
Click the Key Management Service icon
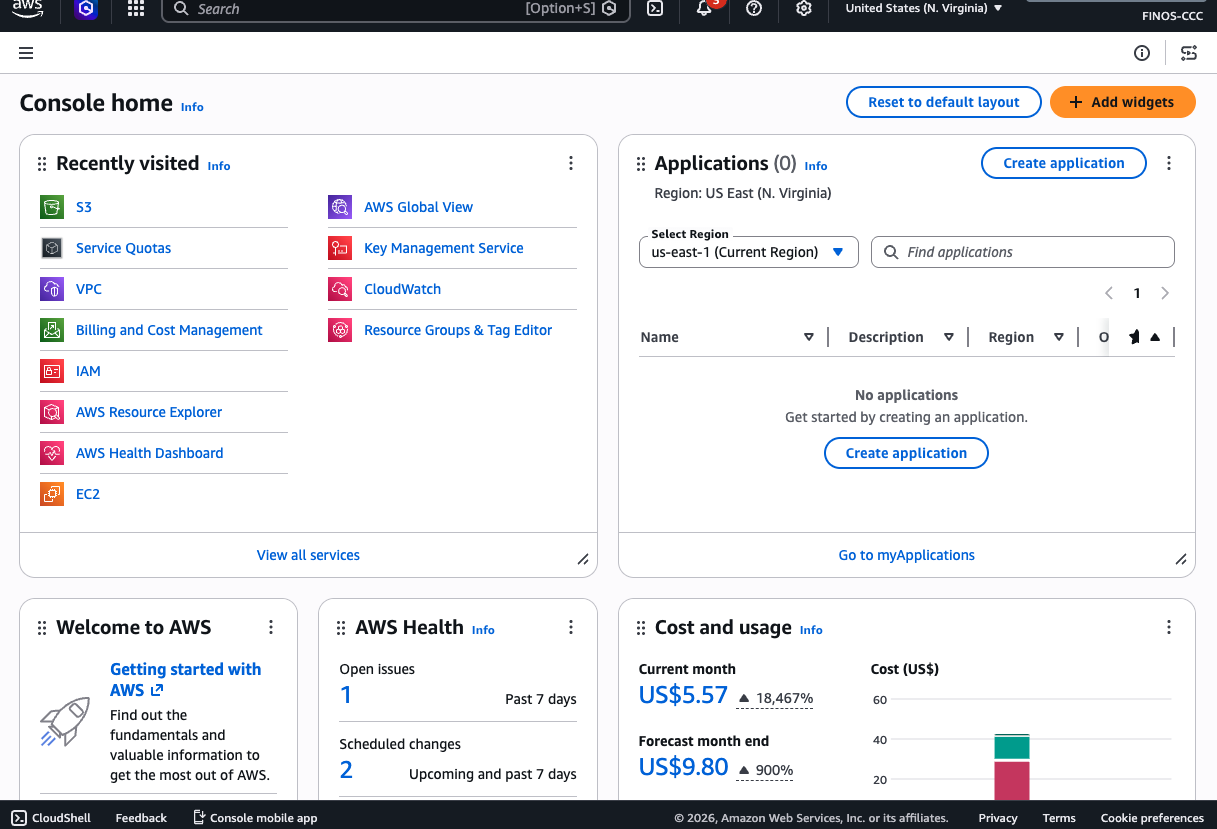point(340,248)
